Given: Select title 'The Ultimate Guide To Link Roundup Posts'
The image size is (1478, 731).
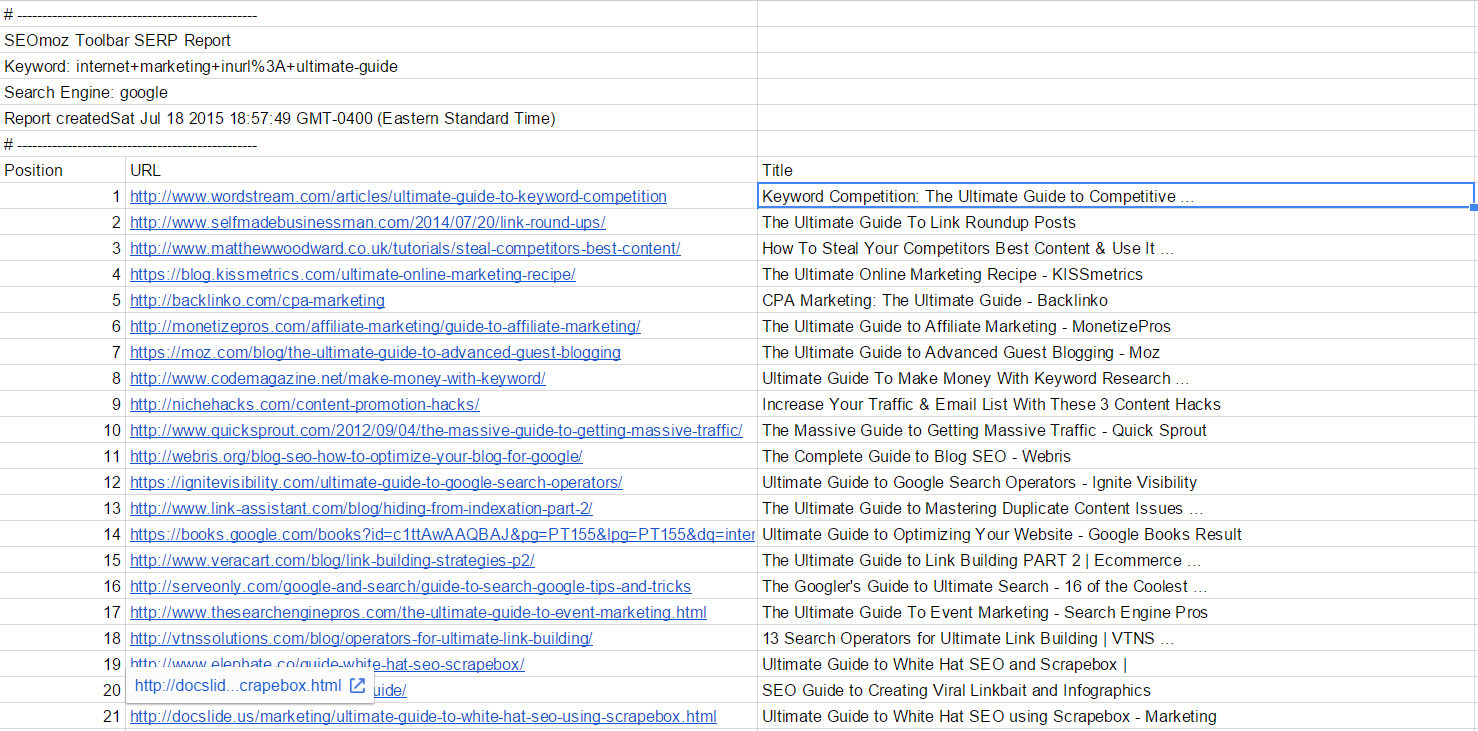Looking at the screenshot, I should (x=1117, y=222).
